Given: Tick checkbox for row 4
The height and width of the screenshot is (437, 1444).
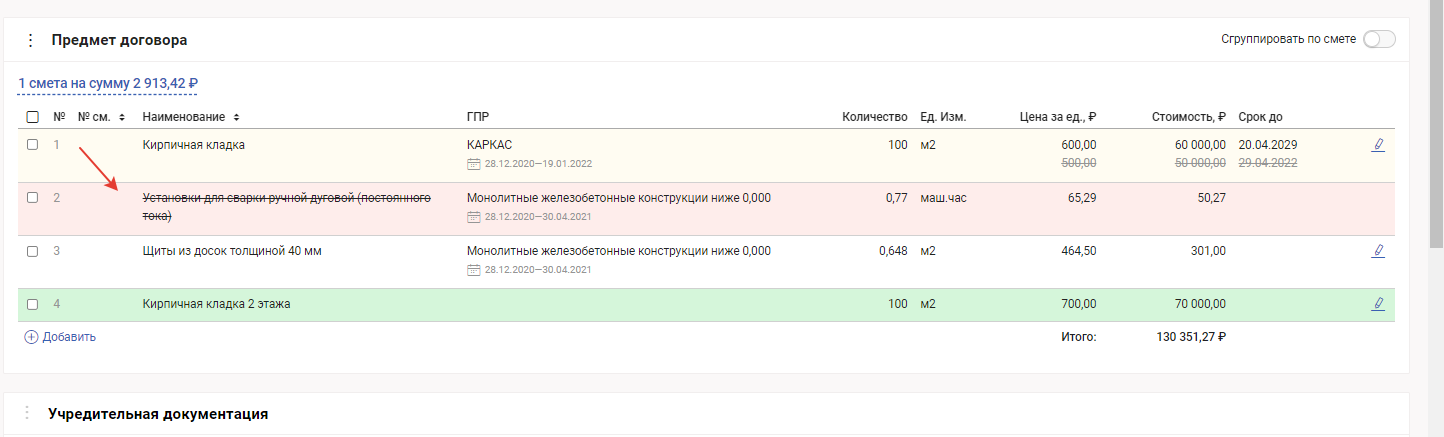Looking at the screenshot, I should pyautogui.click(x=33, y=304).
